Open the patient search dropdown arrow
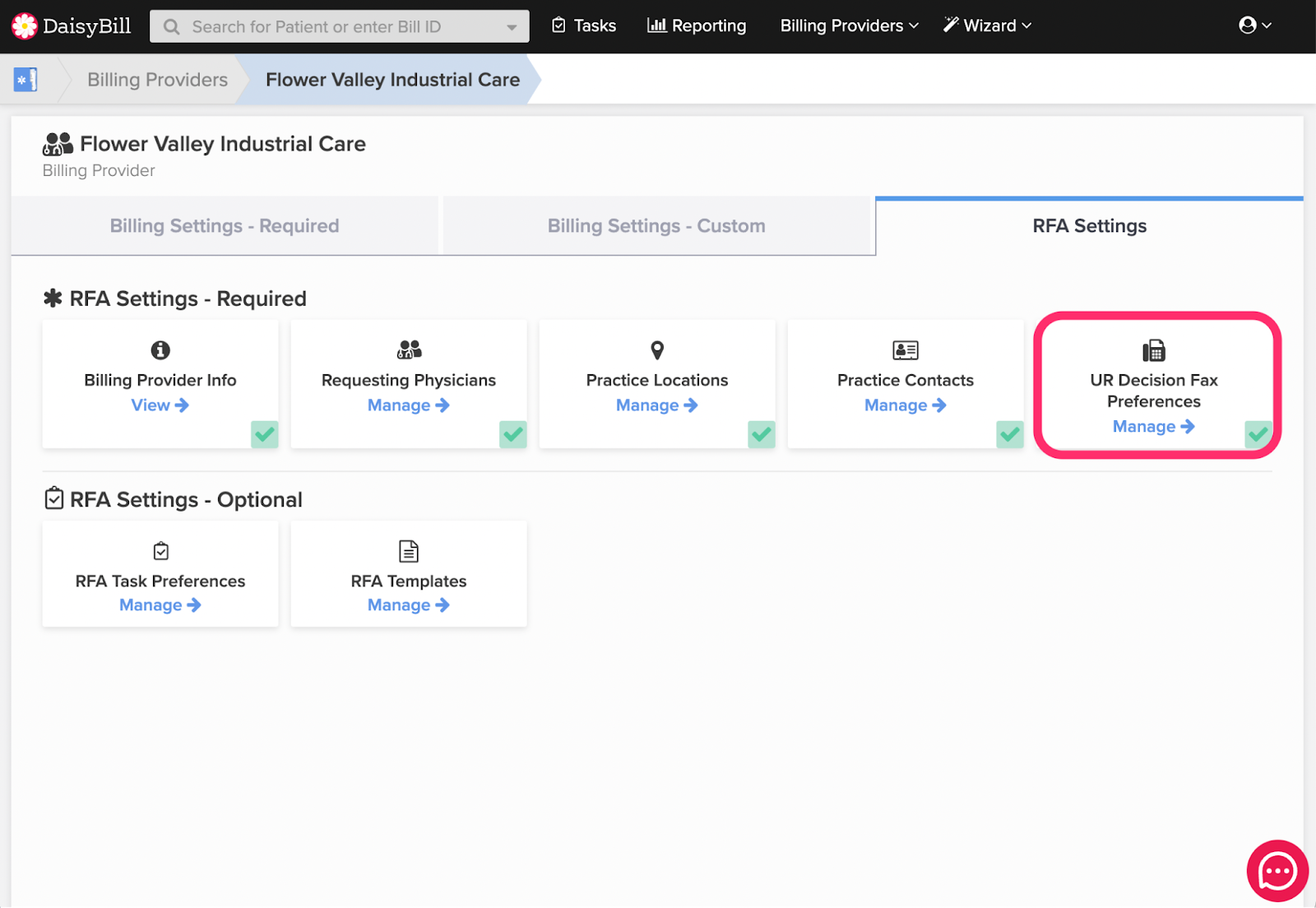 click(512, 27)
